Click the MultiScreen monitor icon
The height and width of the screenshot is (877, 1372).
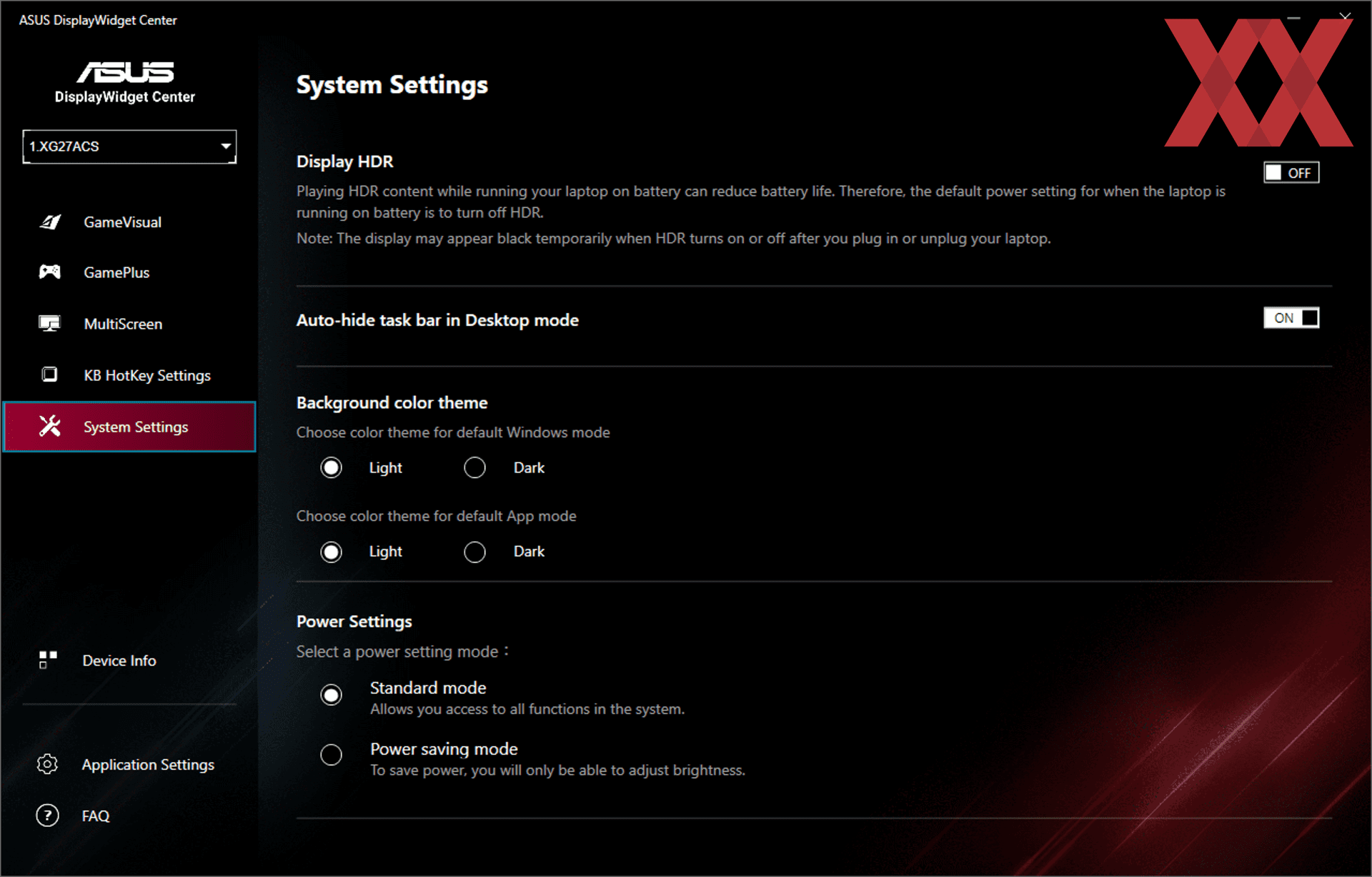click(x=49, y=323)
